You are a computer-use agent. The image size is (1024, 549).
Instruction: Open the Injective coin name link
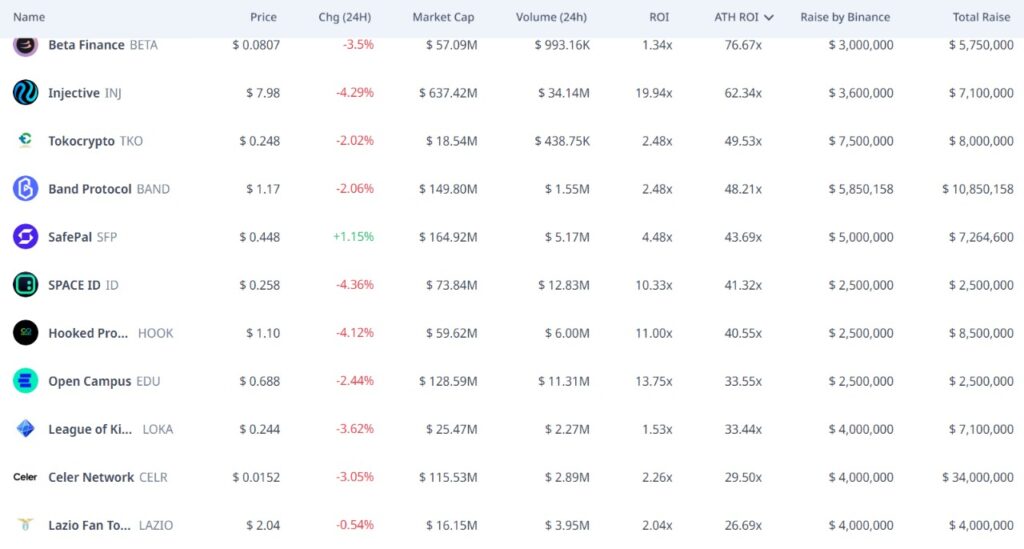pos(74,93)
